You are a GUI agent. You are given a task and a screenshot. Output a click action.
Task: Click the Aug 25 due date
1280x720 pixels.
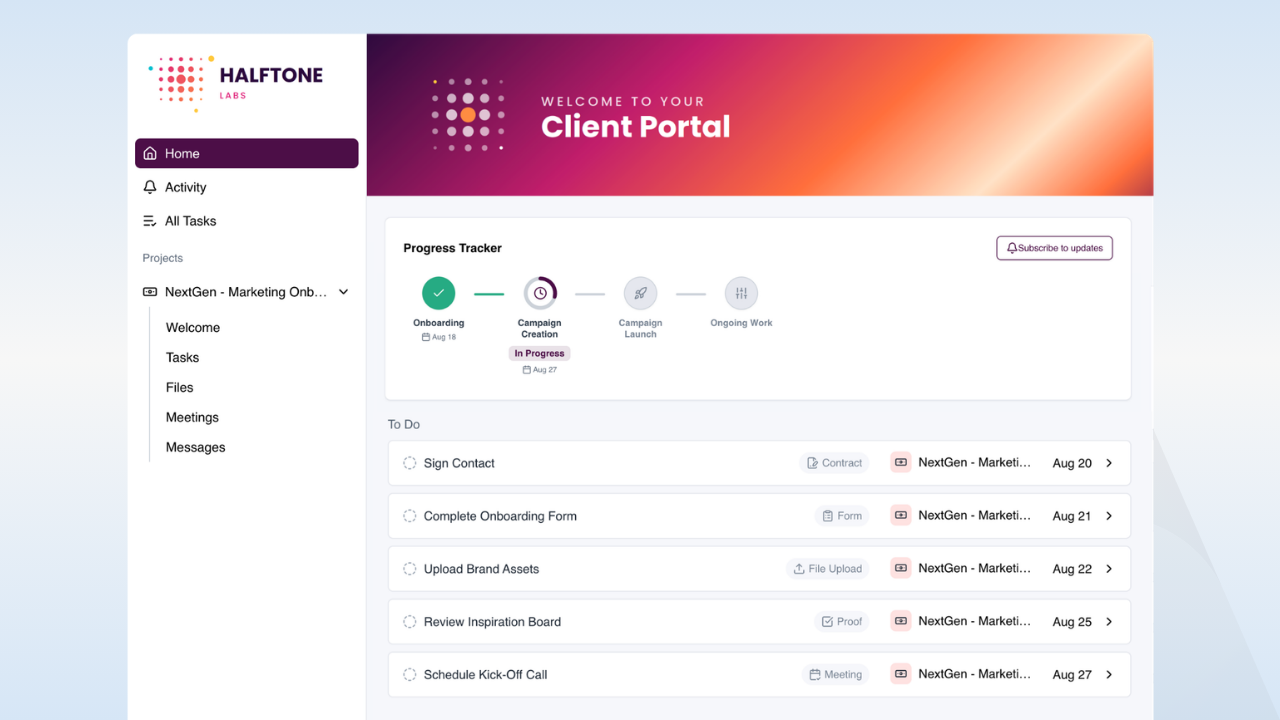[x=1072, y=622]
